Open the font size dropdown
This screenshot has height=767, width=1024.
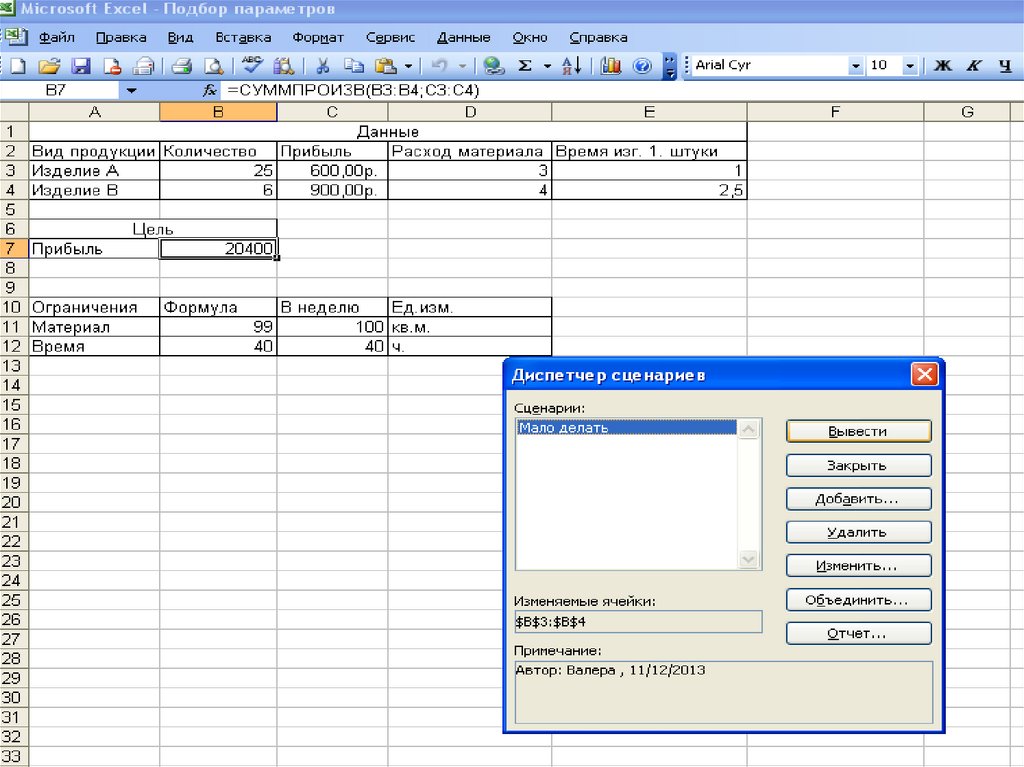(x=909, y=66)
